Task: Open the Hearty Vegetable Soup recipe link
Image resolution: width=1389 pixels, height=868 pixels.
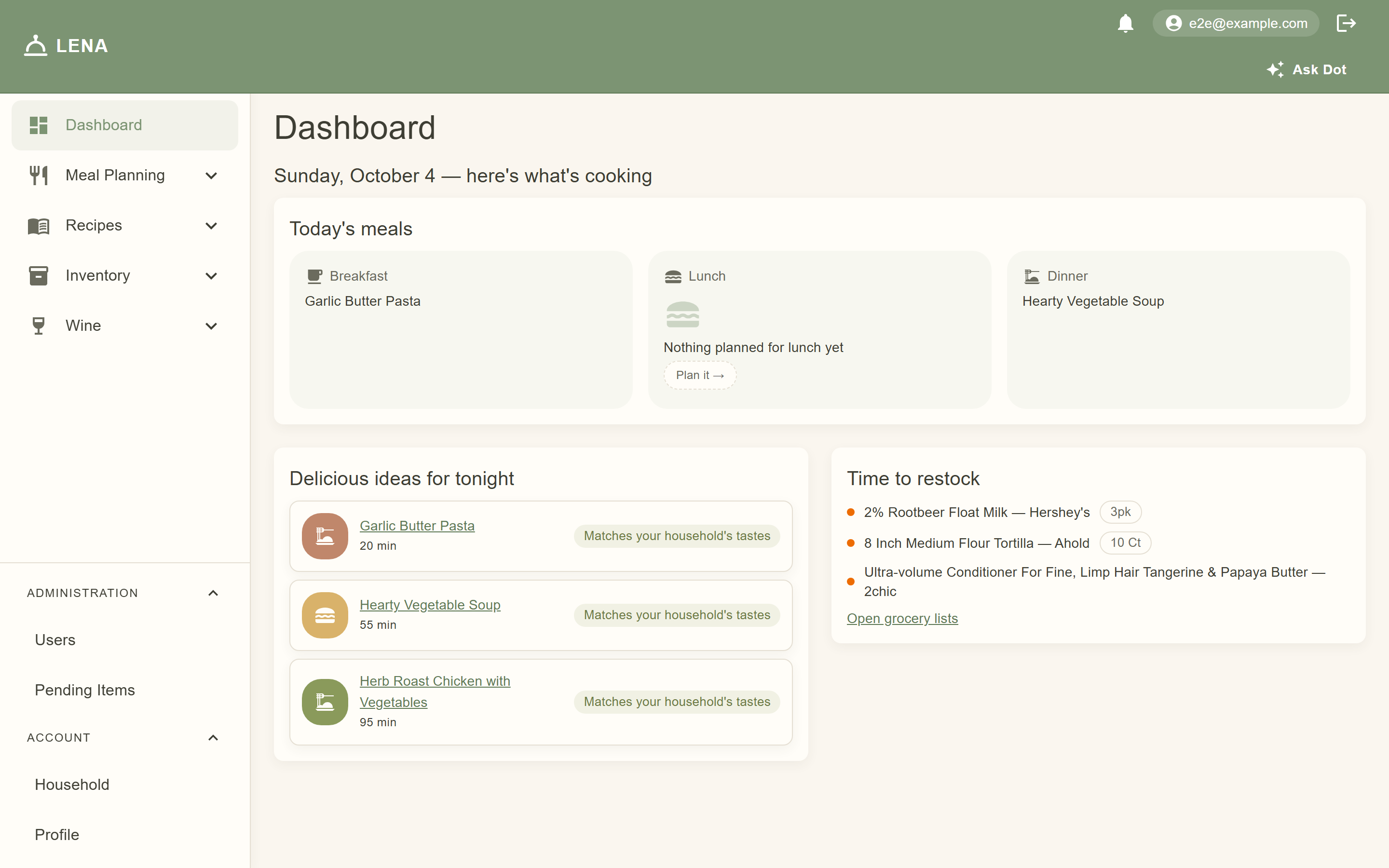Action: (x=430, y=605)
